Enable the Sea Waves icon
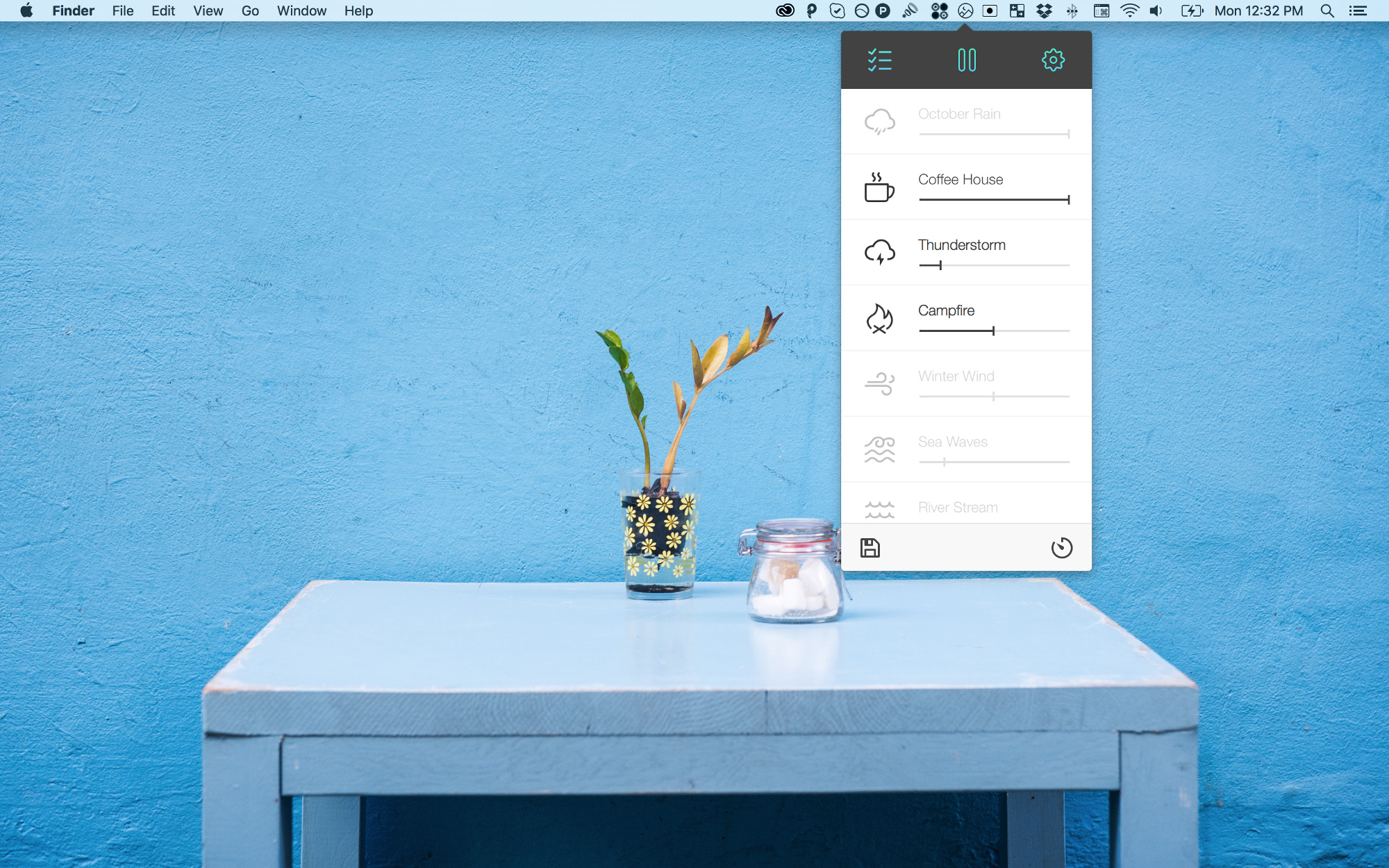This screenshot has height=868, width=1389. coord(879,449)
